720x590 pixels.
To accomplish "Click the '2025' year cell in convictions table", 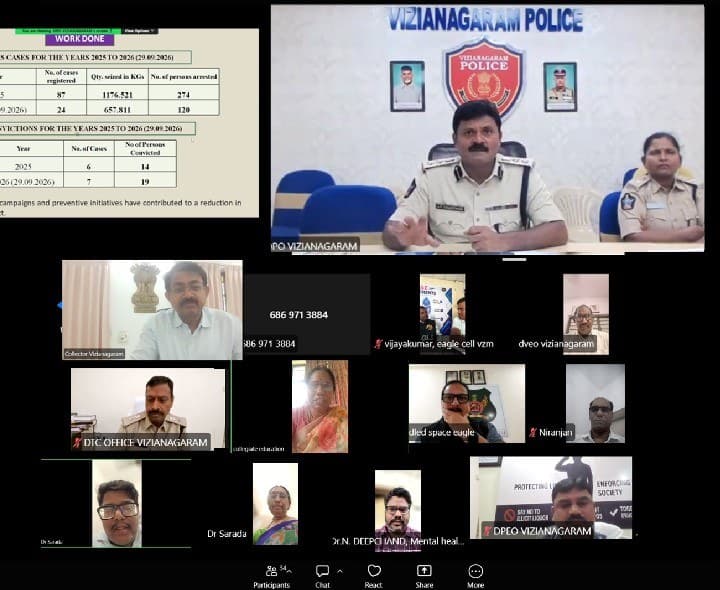I will click(x=23, y=166).
